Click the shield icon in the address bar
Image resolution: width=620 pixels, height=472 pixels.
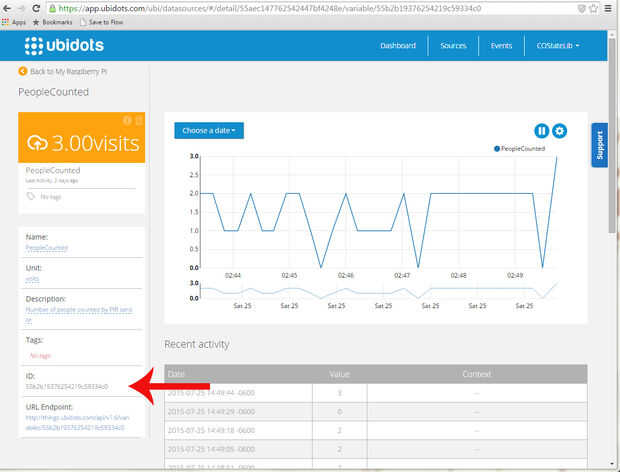coord(581,8)
